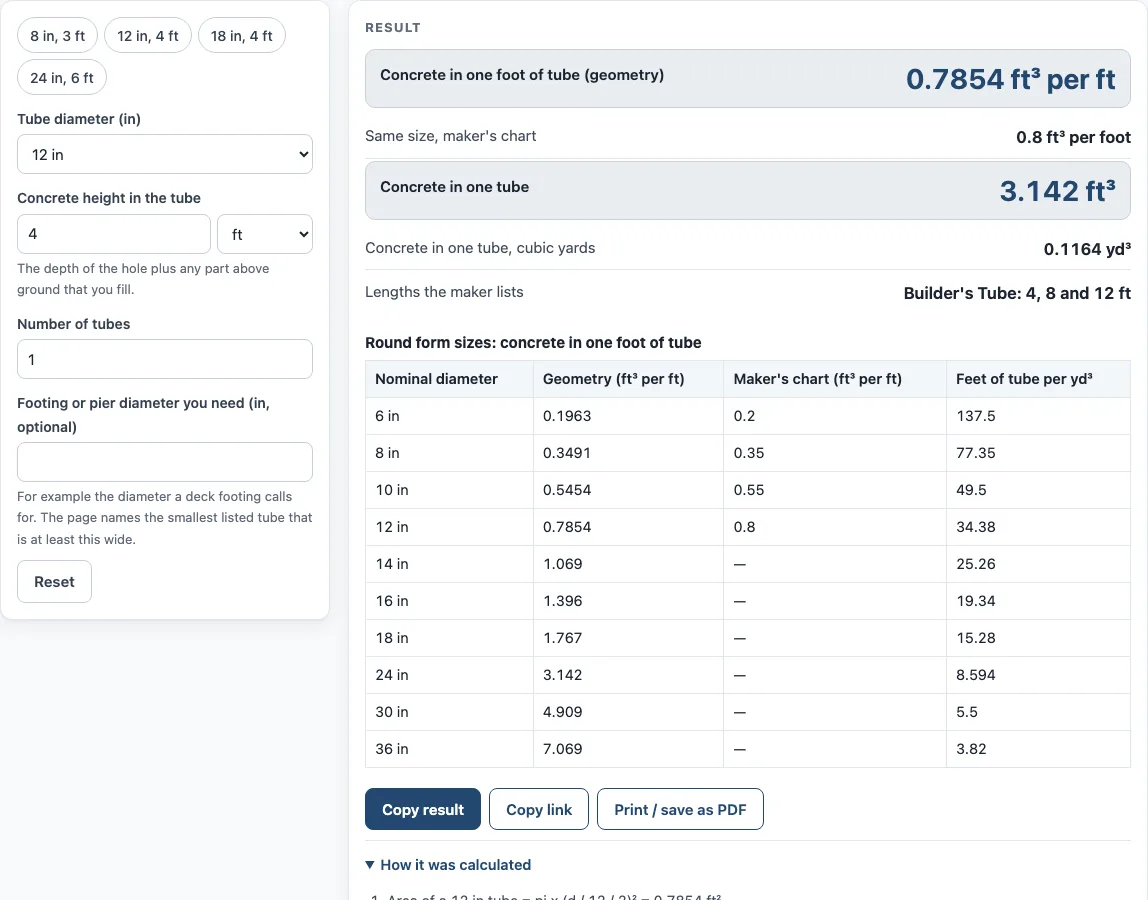The image size is (1148, 900).
Task: Select the 0.7854 ft³ per ft result value
Action: pos(1010,79)
